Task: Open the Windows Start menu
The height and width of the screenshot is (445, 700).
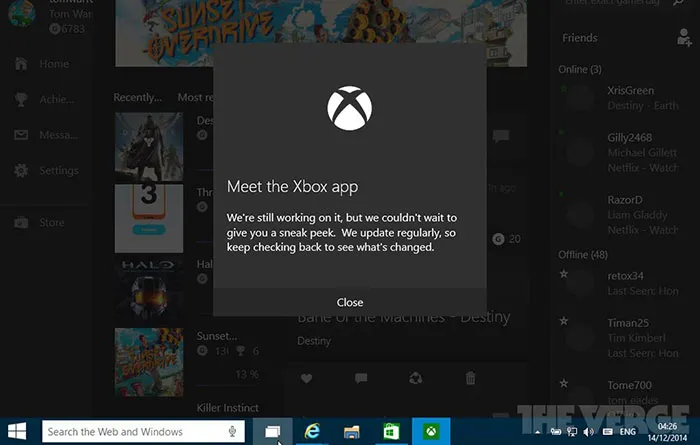Action: (17, 432)
